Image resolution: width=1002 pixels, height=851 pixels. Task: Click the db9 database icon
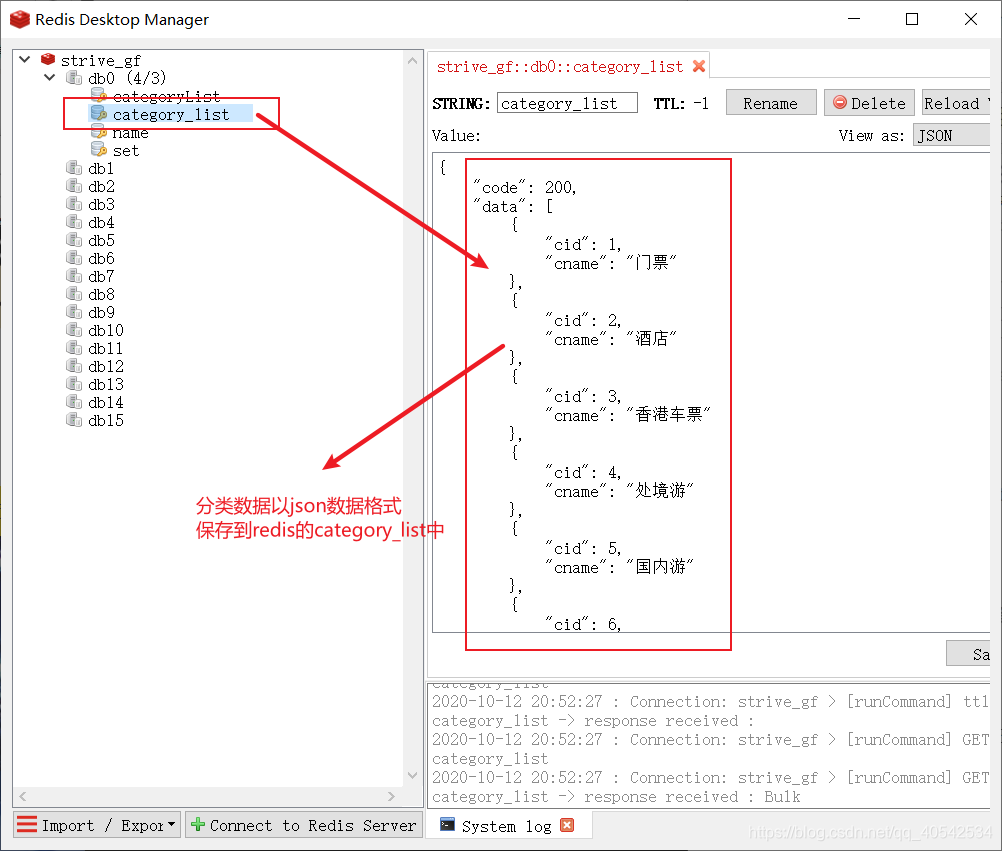(x=74, y=312)
